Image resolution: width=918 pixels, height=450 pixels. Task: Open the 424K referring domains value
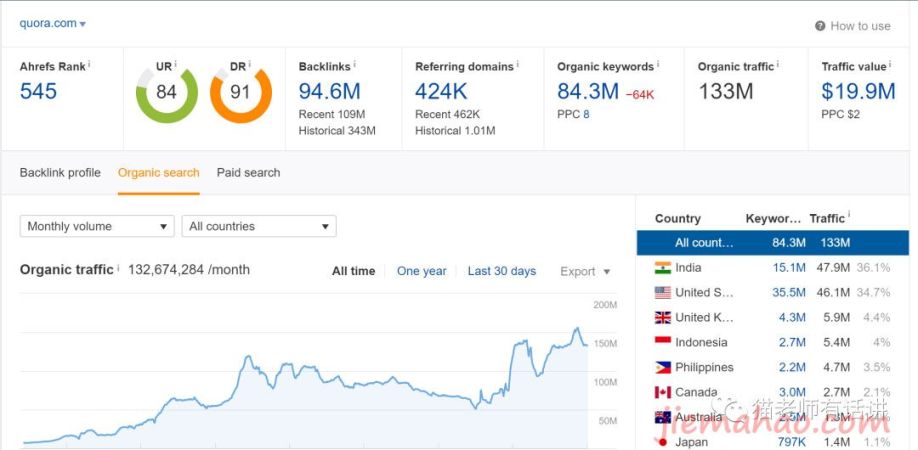[441, 91]
